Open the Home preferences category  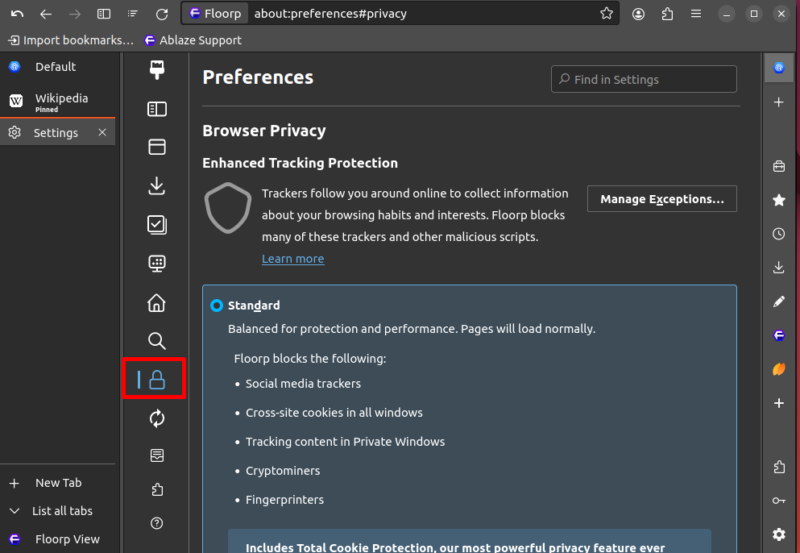point(157,303)
